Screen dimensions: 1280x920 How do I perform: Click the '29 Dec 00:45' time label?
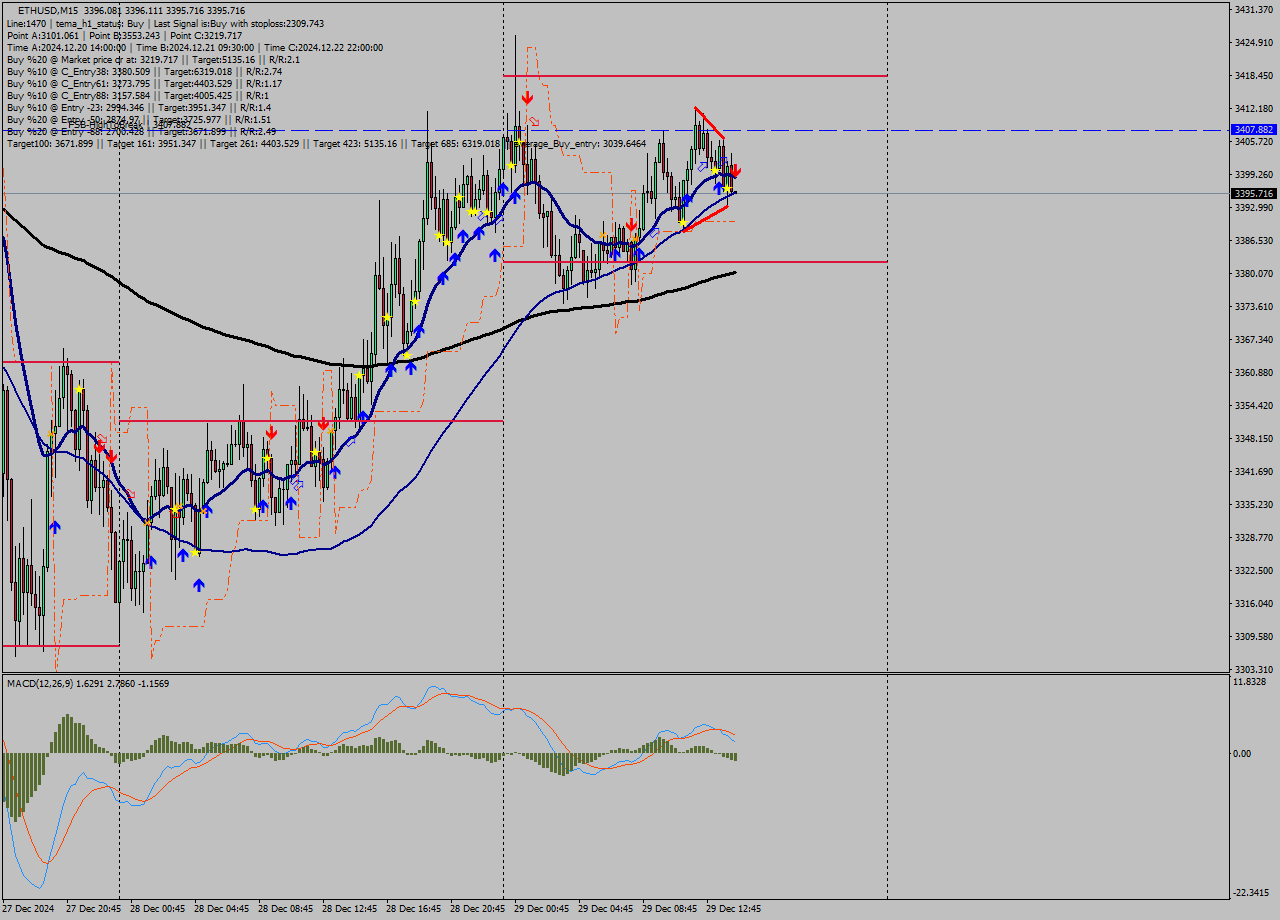pyautogui.click(x=542, y=909)
